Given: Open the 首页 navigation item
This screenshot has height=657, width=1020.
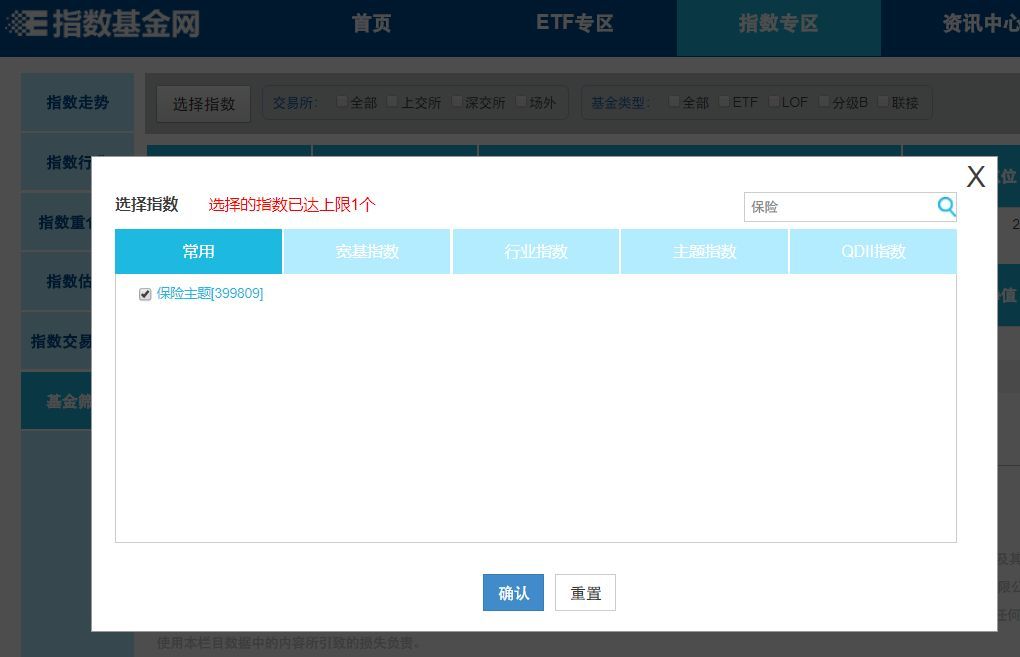Looking at the screenshot, I should coord(371,23).
